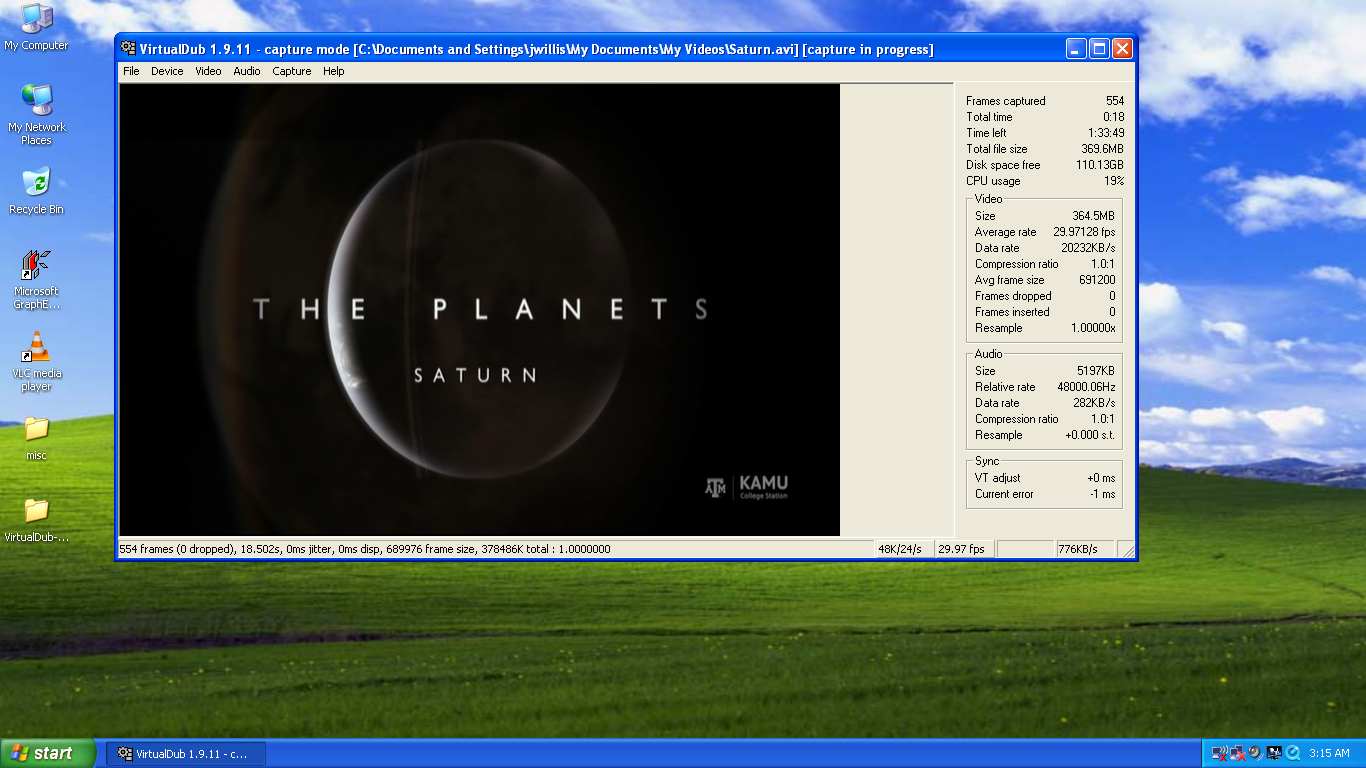This screenshot has width=1366, height=768.
Task: Click the speaker volume tray icon
Action: coord(1256,753)
